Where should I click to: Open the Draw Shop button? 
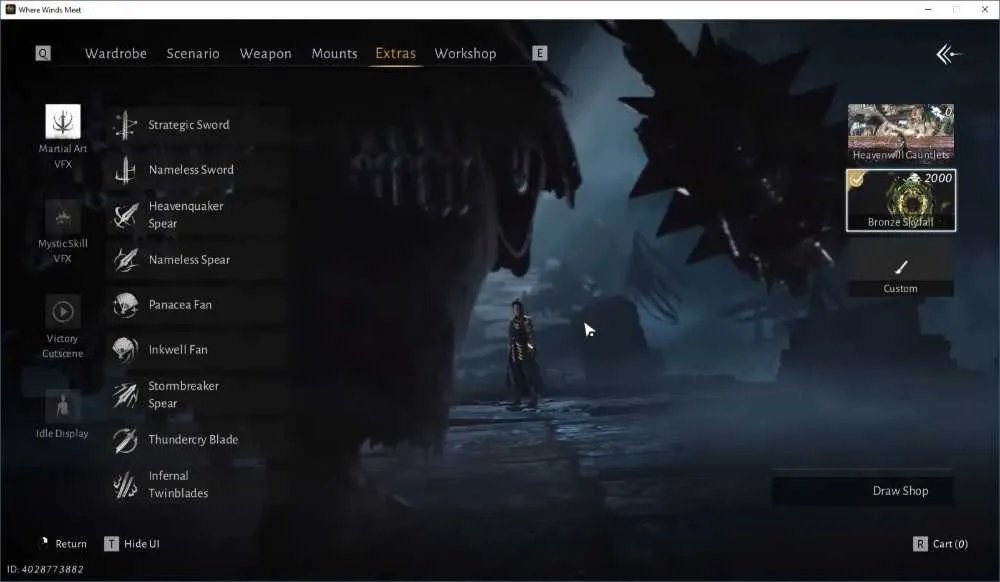tap(864, 491)
